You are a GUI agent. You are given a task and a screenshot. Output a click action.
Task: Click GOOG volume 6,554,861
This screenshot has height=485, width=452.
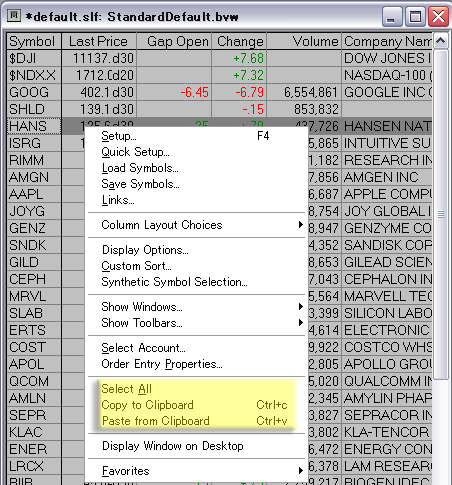point(304,93)
